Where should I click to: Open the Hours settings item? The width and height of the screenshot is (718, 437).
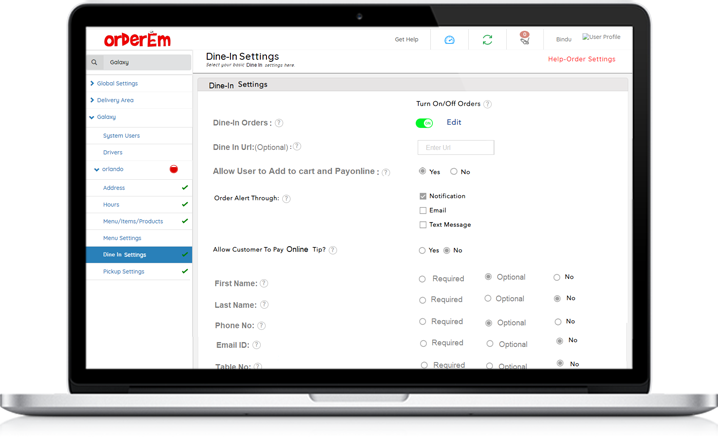(111, 204)
